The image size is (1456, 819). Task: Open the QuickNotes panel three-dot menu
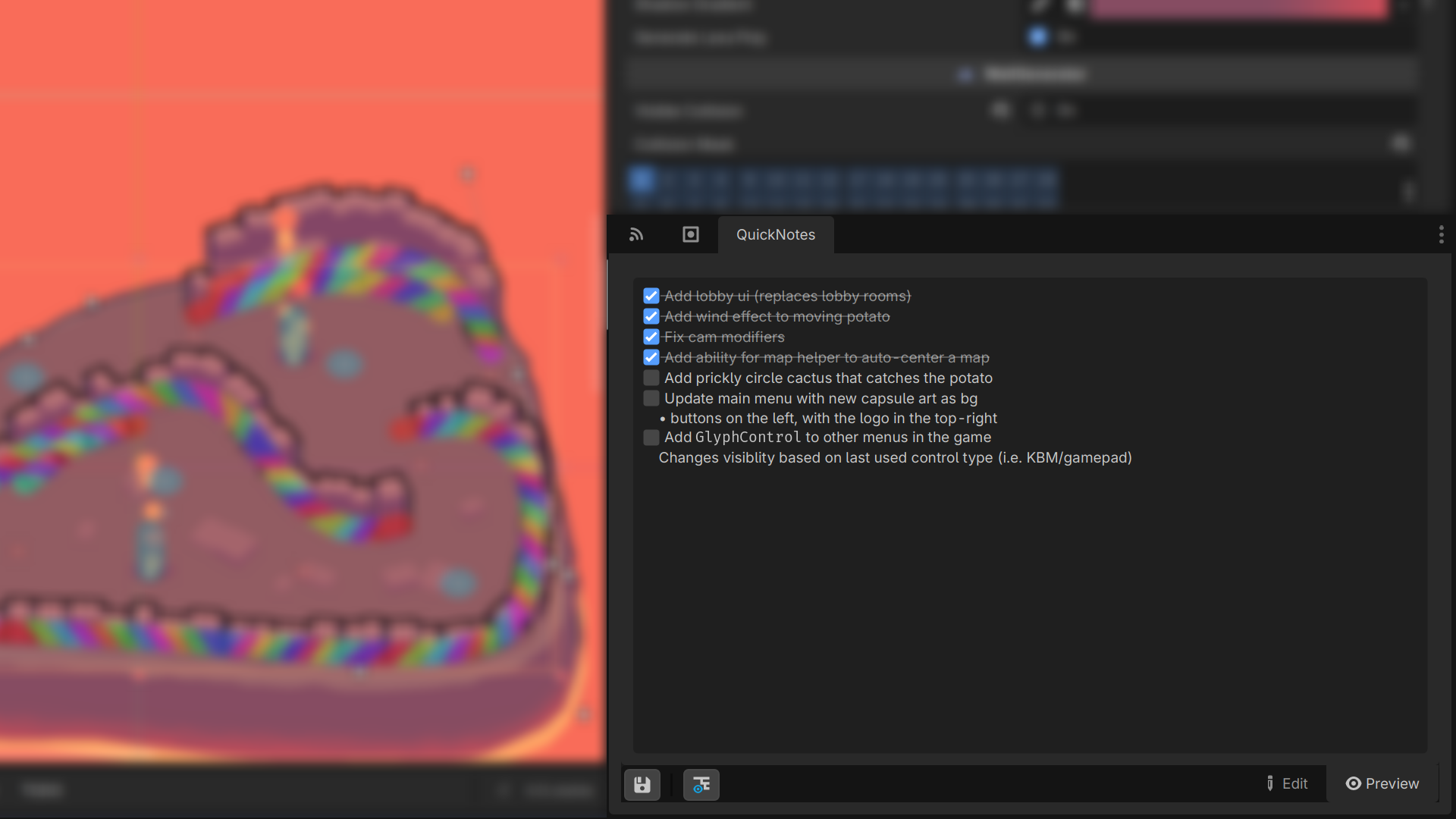coord(1441,234)
